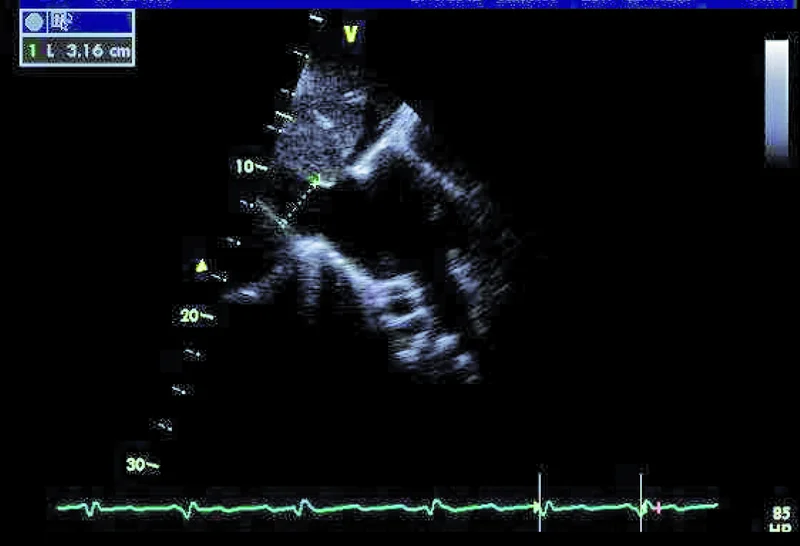
Task: Click the icon beside the round button
Action: point(60,22)
